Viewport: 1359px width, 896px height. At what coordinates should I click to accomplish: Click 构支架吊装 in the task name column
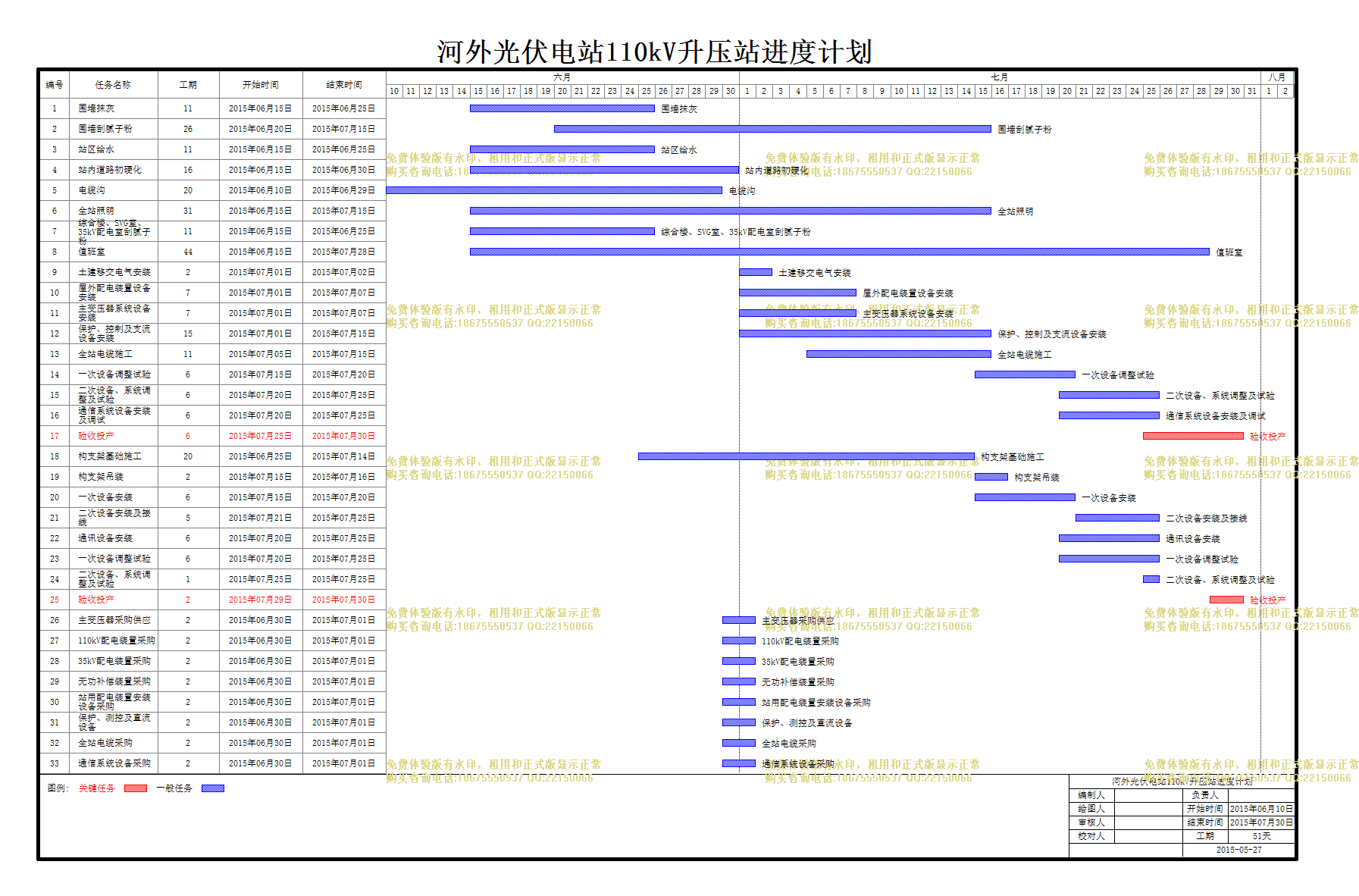[x=101, y=477]
